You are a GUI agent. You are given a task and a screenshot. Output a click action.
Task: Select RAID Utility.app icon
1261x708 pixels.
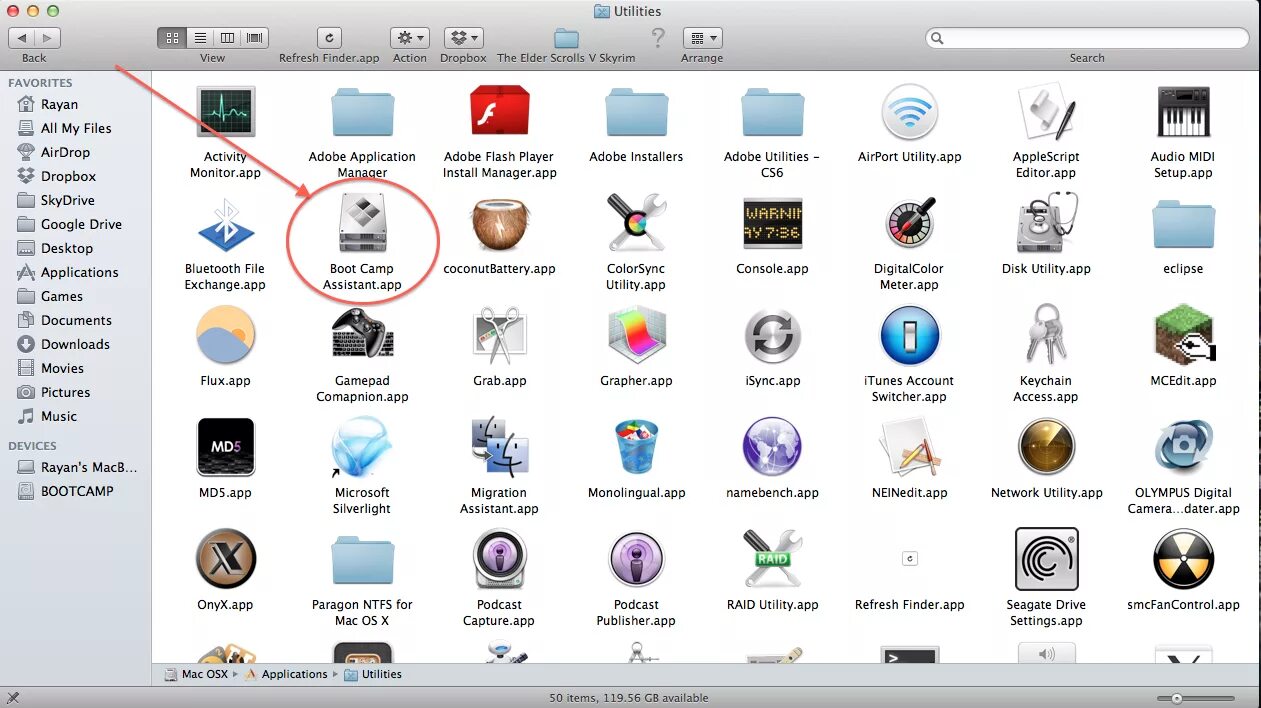click(772, 560)
